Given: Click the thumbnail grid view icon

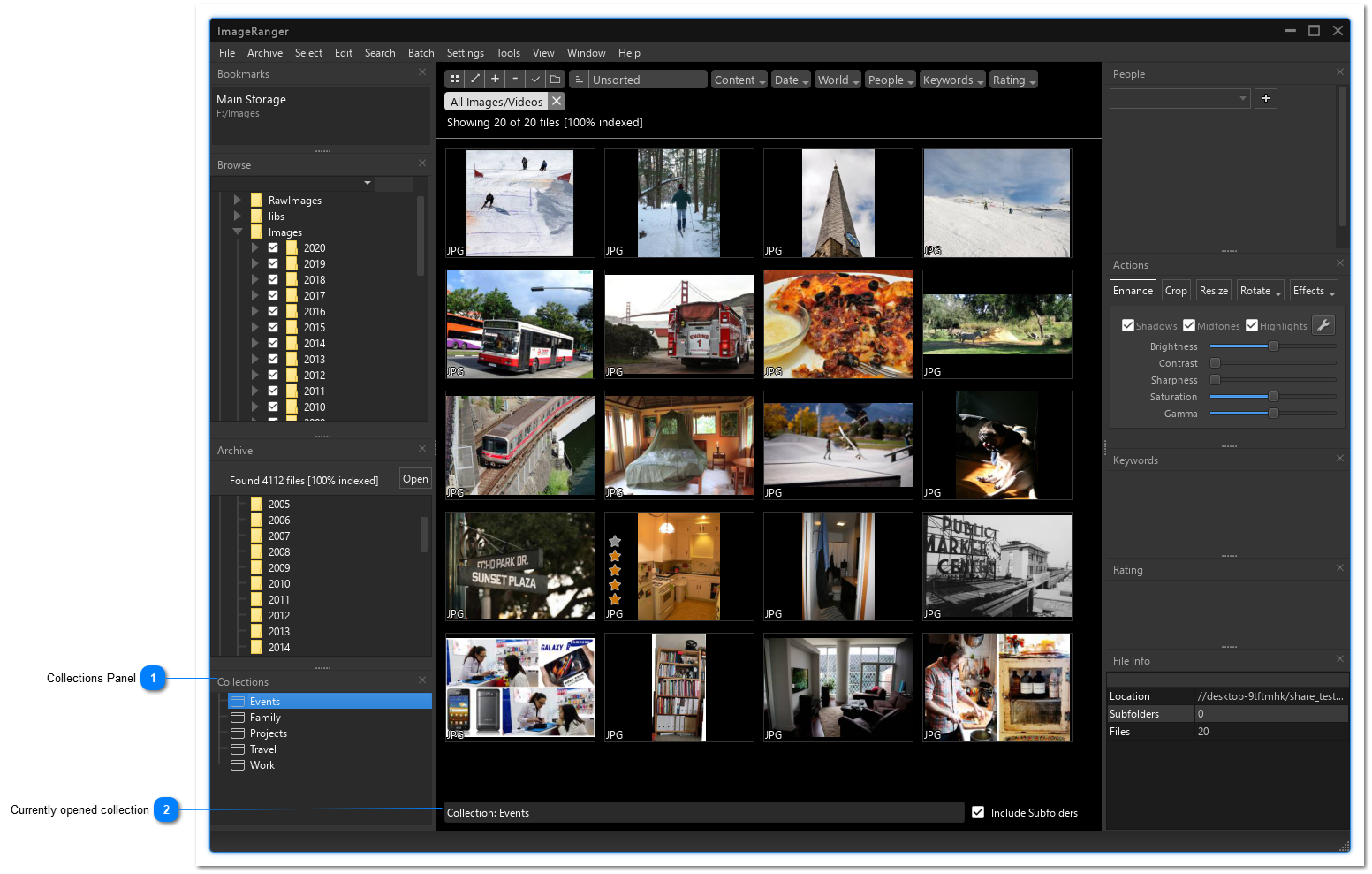Looking at the screenshot, I should [455, 80].
